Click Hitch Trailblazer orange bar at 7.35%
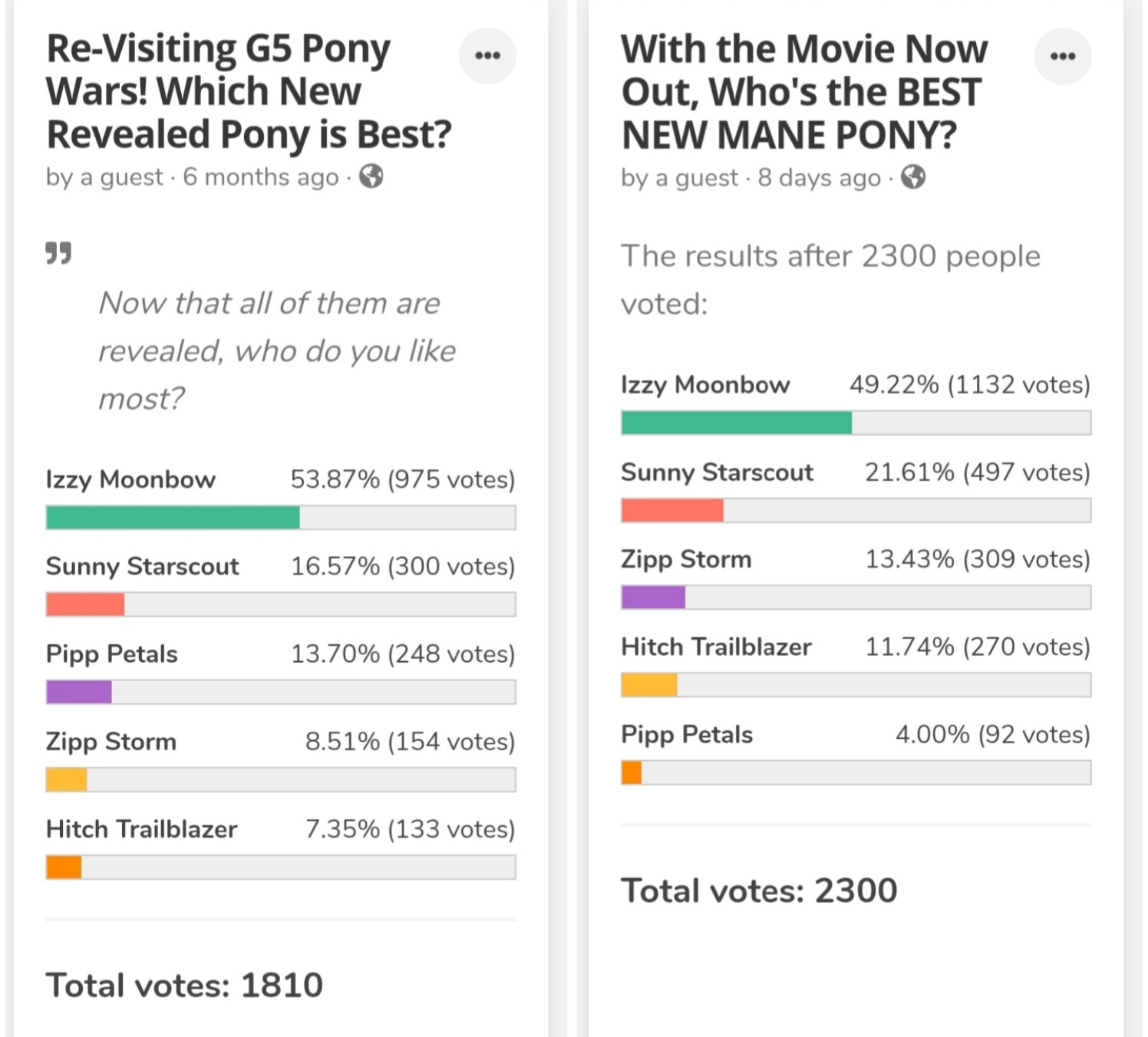The height and width of the screenshot is (1037, 1148). click(64, 867)
